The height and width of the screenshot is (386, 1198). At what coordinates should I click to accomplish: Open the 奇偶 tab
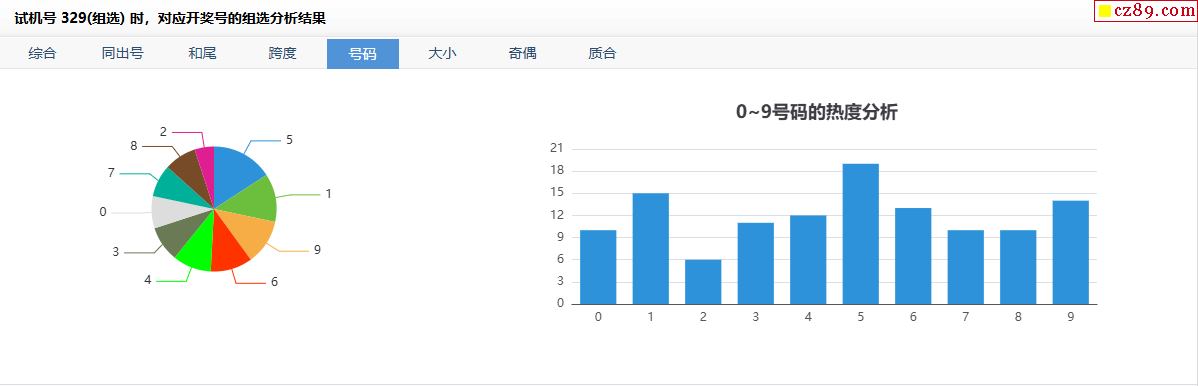click(x=523, y=54)
